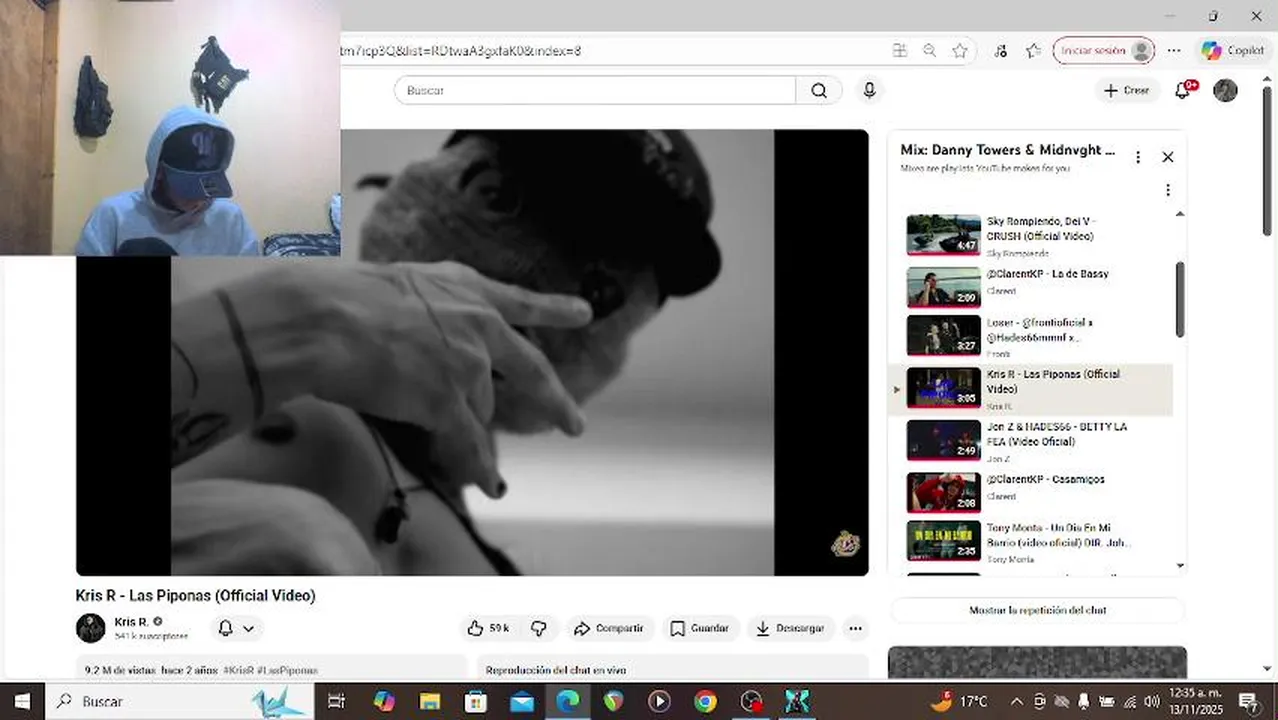Add page to favorites with star icon
This screenshot has height=720, width=1278.
click(960, 51)
